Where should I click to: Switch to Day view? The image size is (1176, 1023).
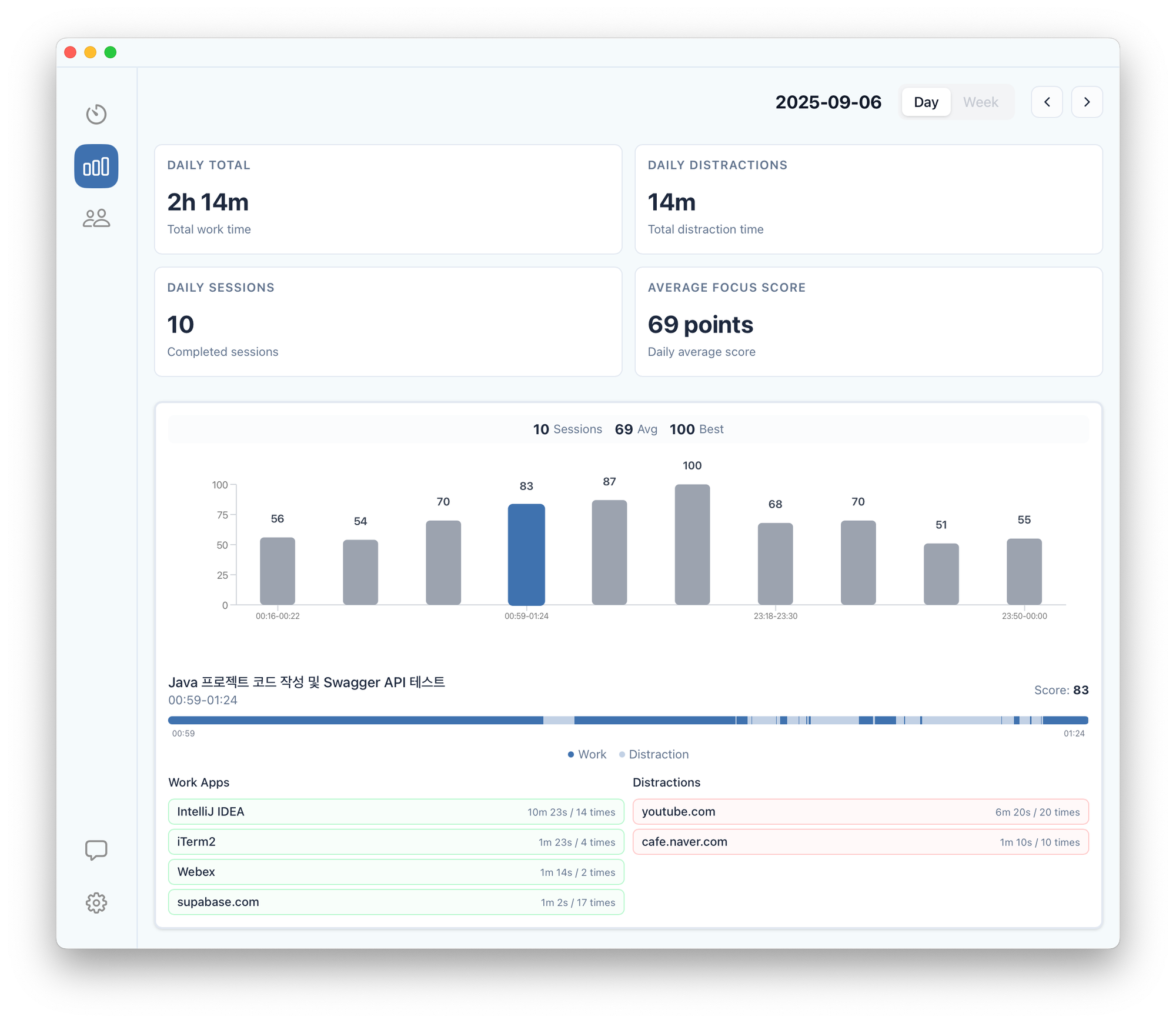tap(926, 102)
